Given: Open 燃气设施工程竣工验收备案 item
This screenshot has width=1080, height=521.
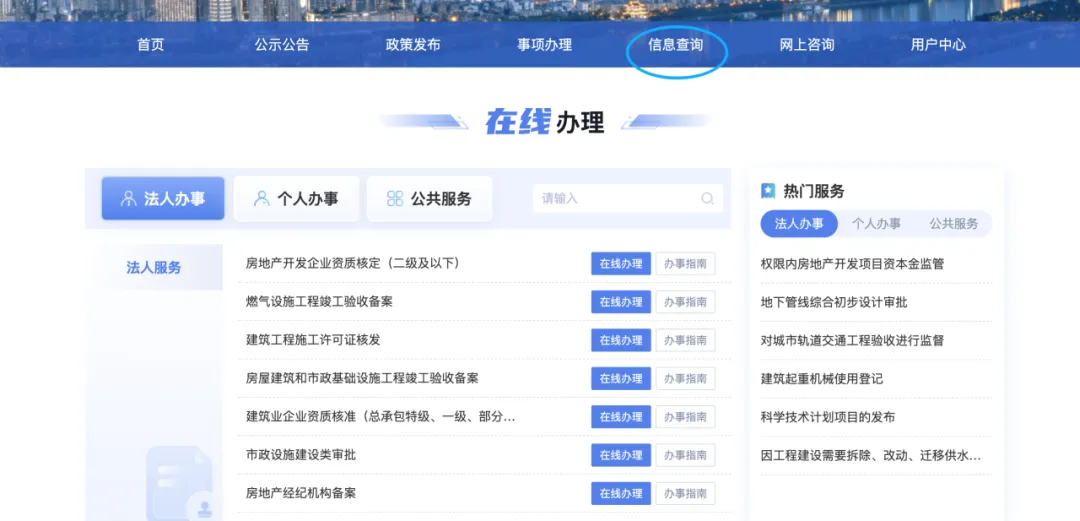Looking at the screenshot, I should pyautogui.click(x=319, y=302).
